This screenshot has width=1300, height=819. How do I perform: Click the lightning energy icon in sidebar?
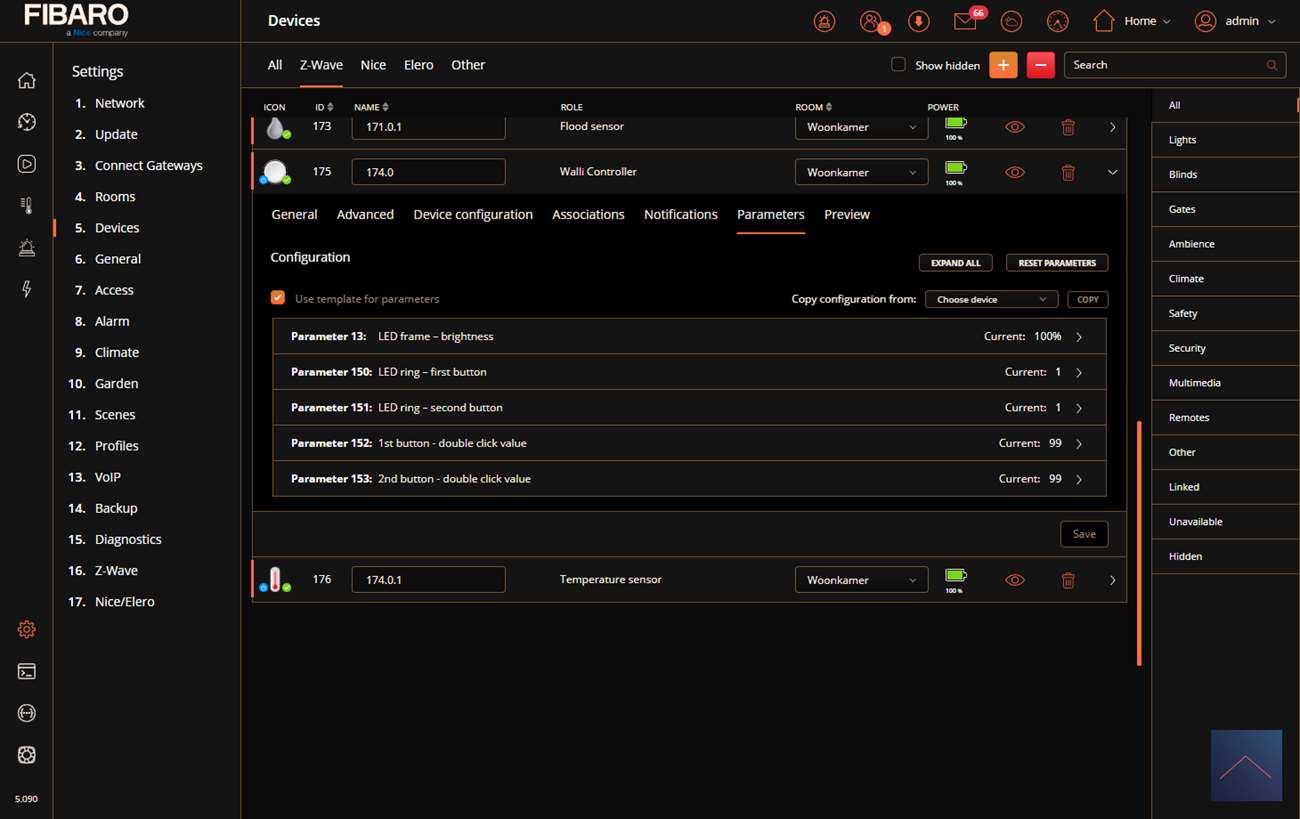pyautogui.click(x=27, y=289)
